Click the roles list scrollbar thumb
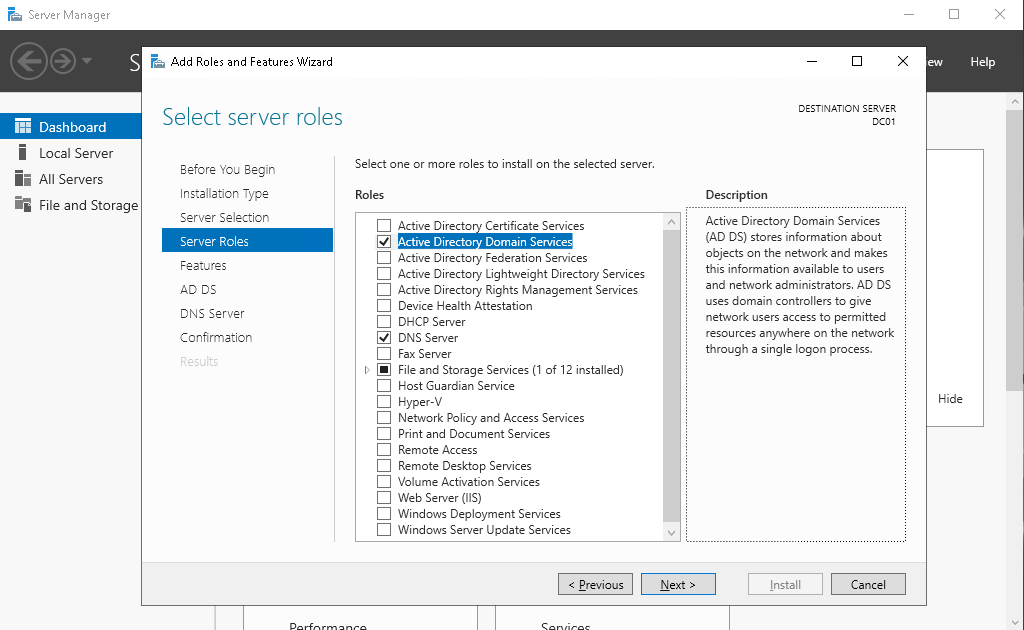1024x630 pixels. [x=671, y=375]
